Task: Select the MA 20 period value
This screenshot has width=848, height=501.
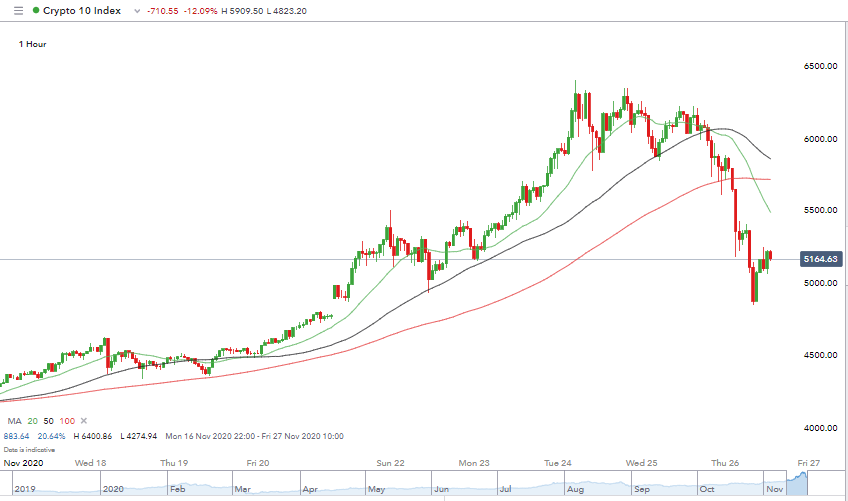Action: 33,421
